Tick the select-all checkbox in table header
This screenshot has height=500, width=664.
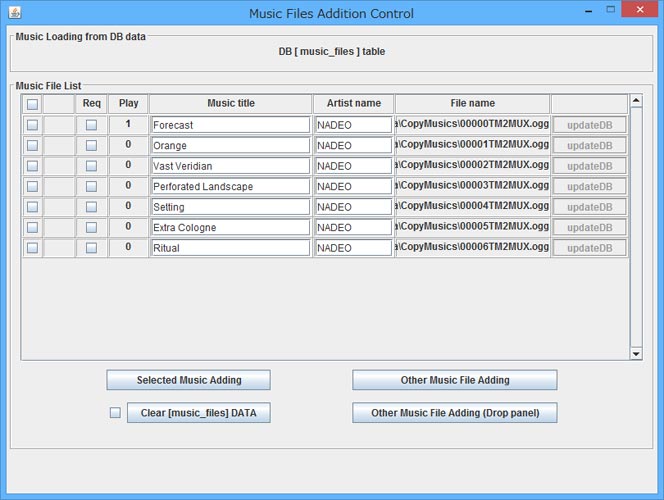pos(32,104)
